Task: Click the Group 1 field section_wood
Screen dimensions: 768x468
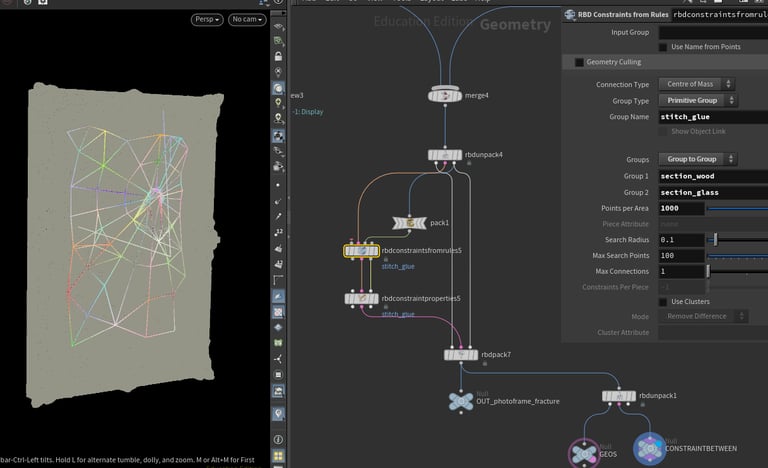Action: point(714,176)
